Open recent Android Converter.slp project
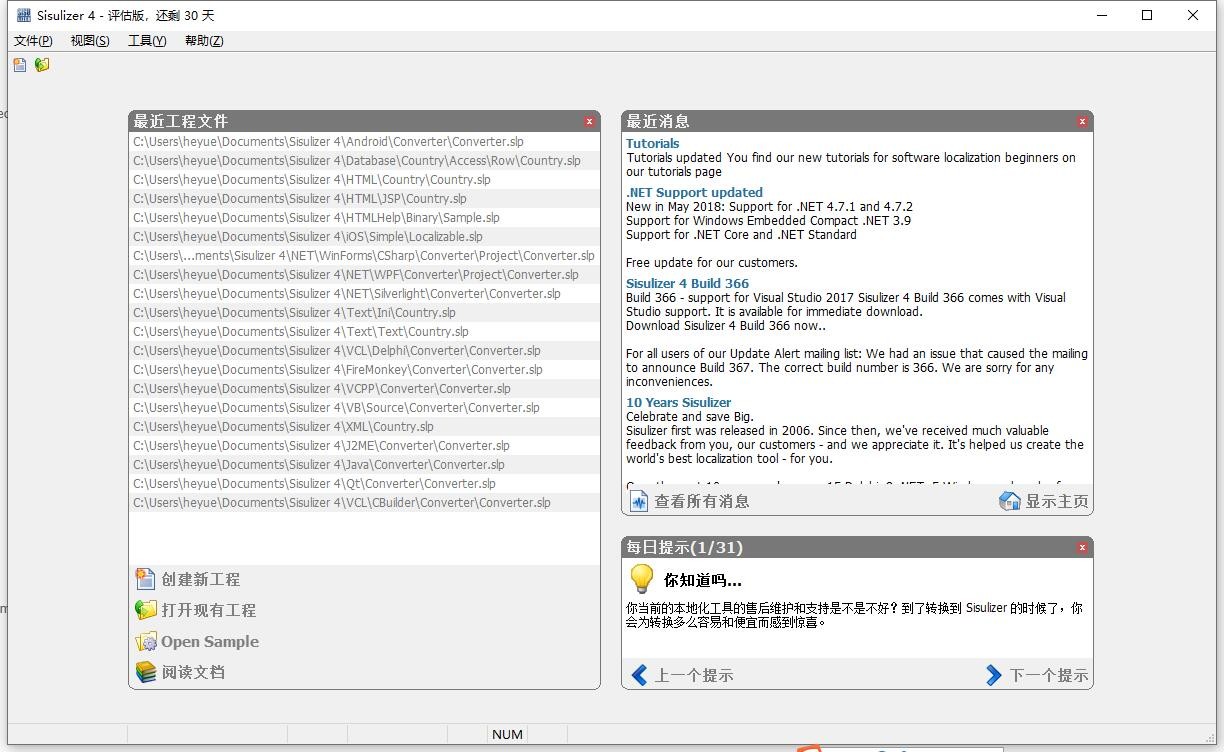The height and width of the screenshot is (752, 1224). coord(365,141)
